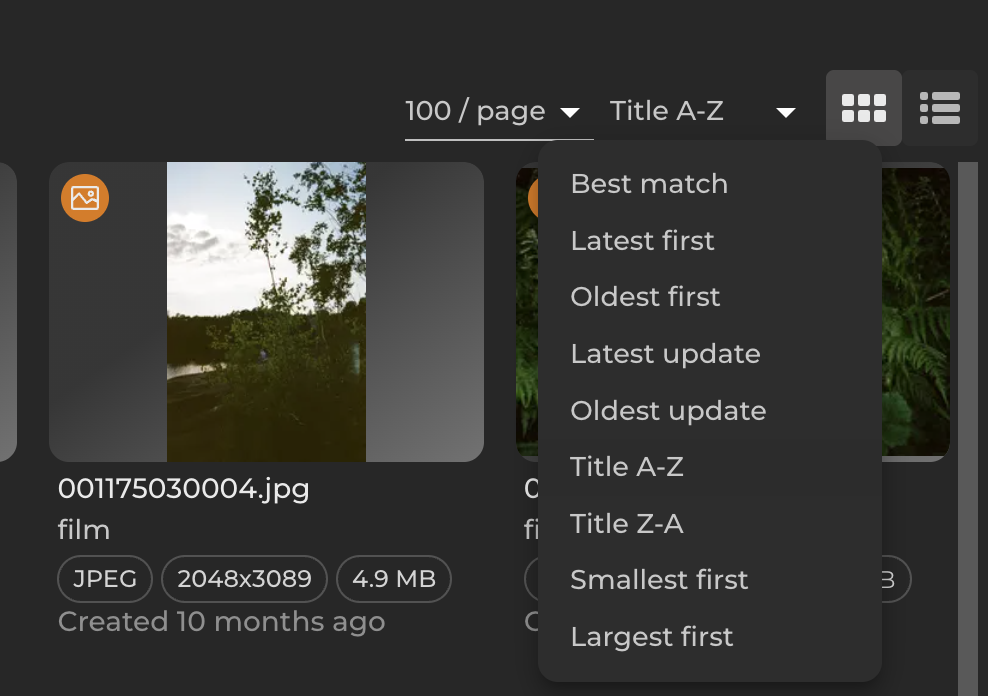Click the dropdown arrow next to Title A-Z
Screen dimensions: 988x696
(x=785, y=112)
